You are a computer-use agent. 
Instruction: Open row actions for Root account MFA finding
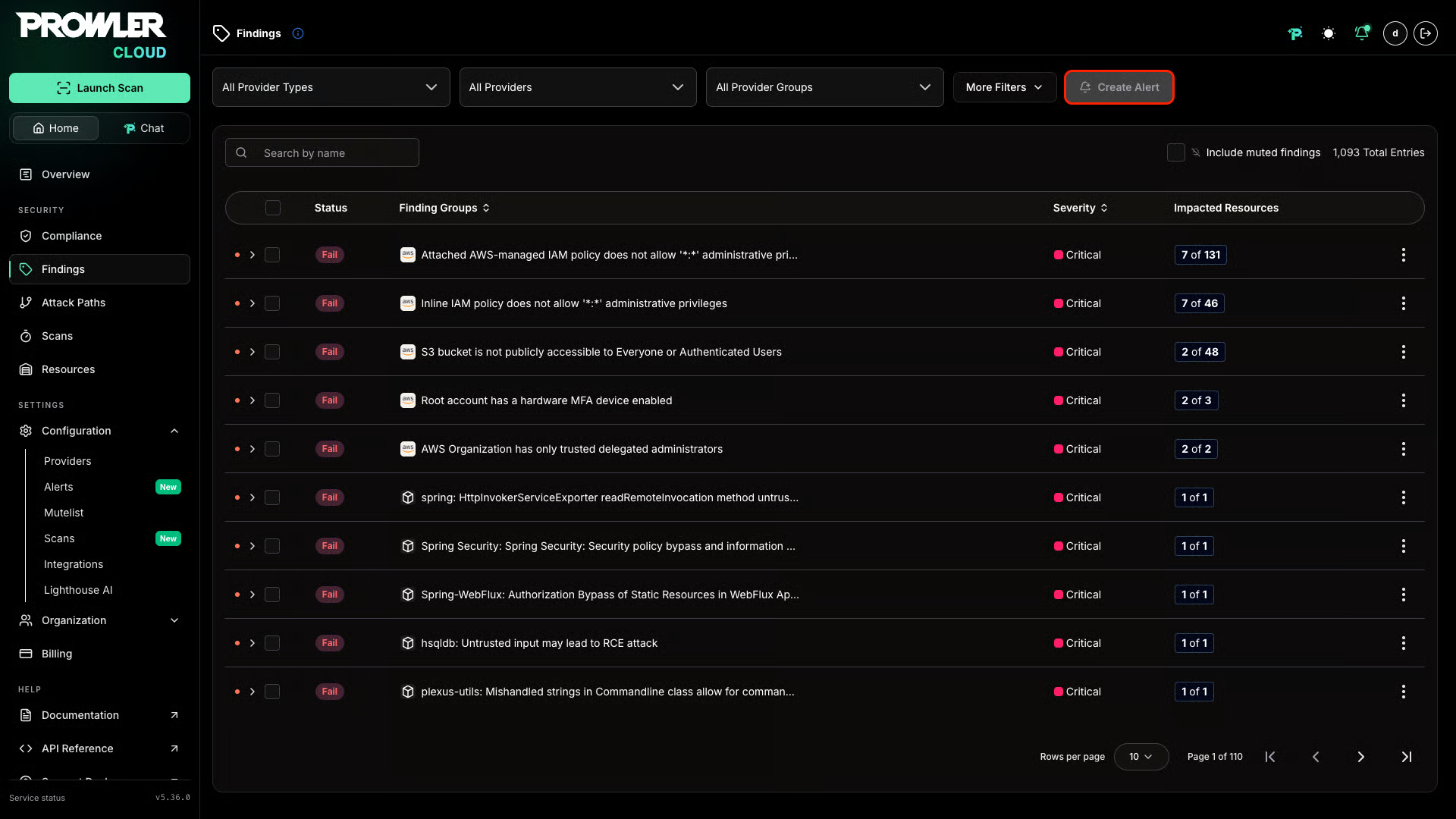click(x=1404, y=400)
